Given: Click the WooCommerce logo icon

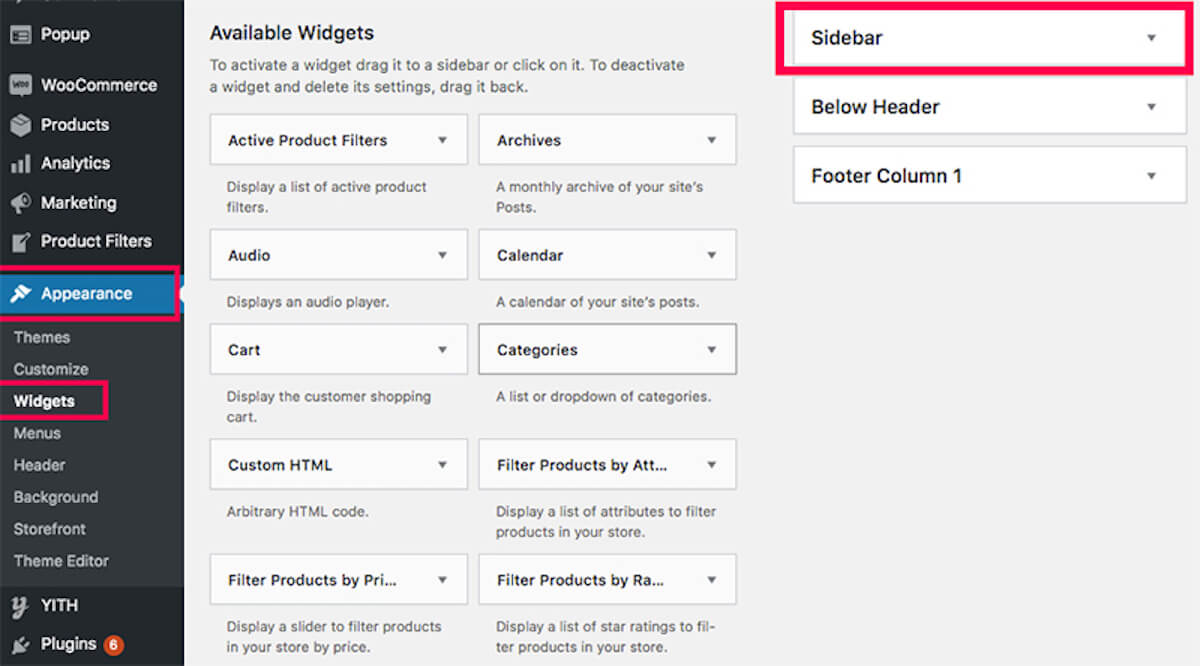Looking at the screenshot, I should tap(20, 85).
